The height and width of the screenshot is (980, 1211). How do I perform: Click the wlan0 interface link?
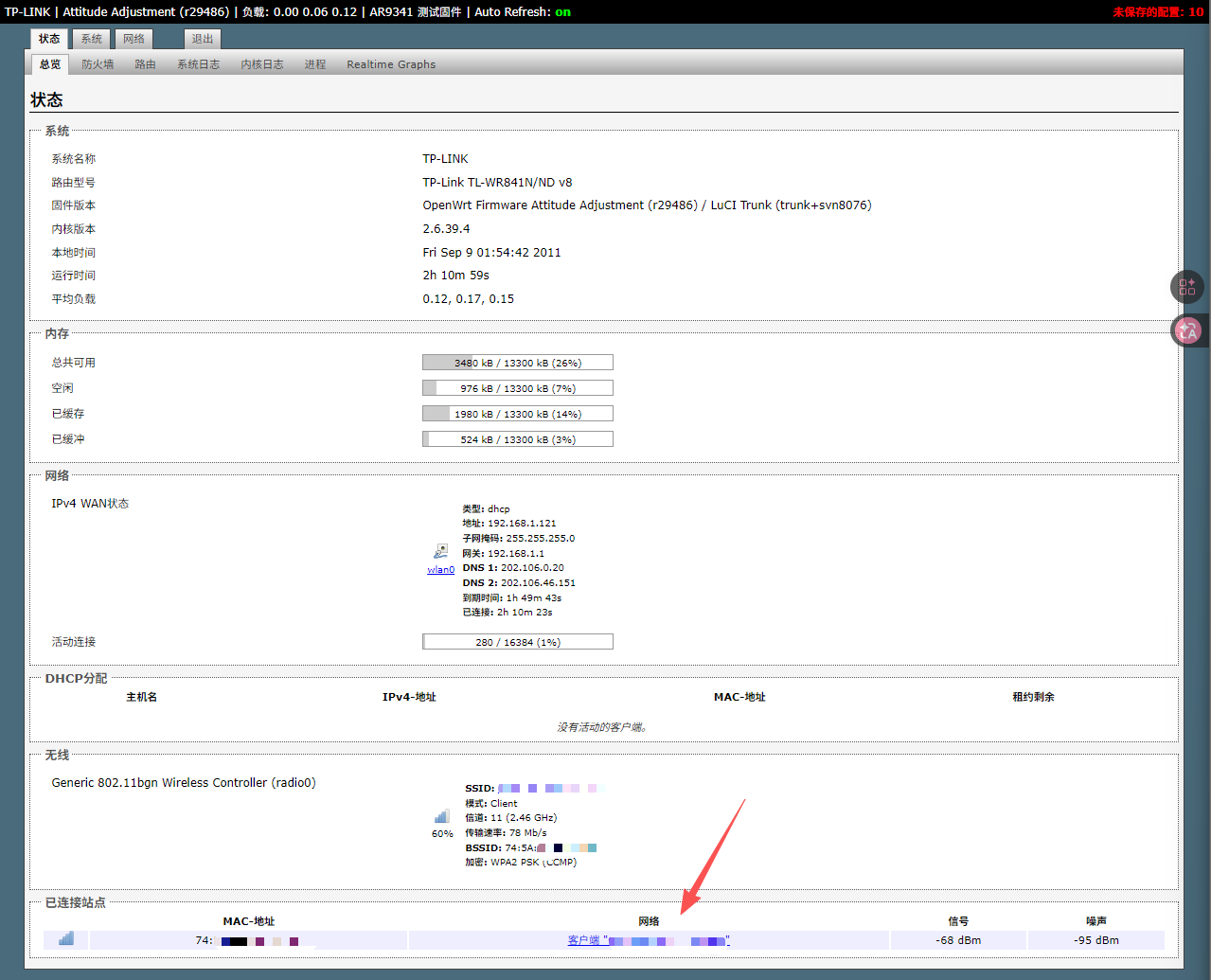click(x=440, y=570)
